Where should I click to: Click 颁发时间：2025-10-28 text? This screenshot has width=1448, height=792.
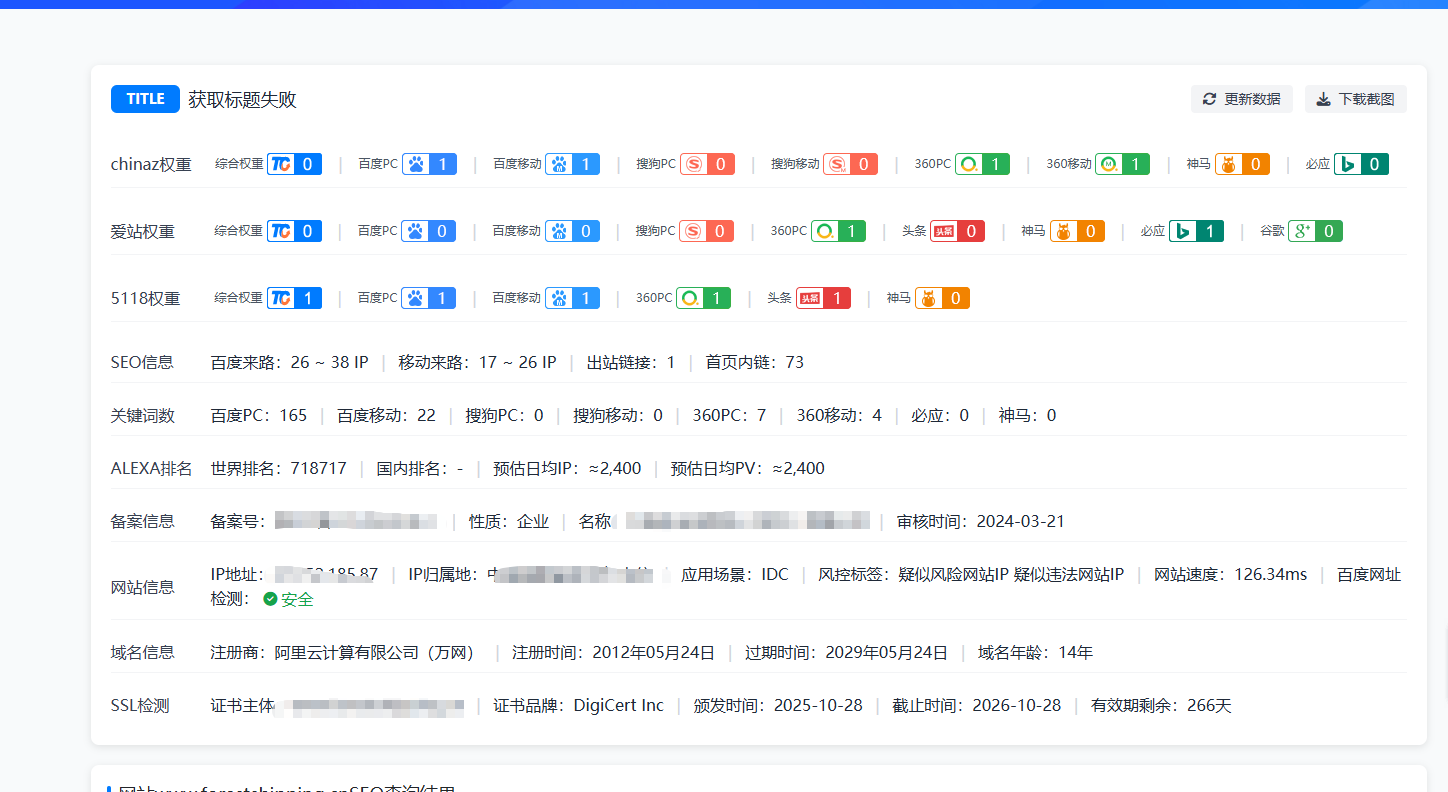778,705
